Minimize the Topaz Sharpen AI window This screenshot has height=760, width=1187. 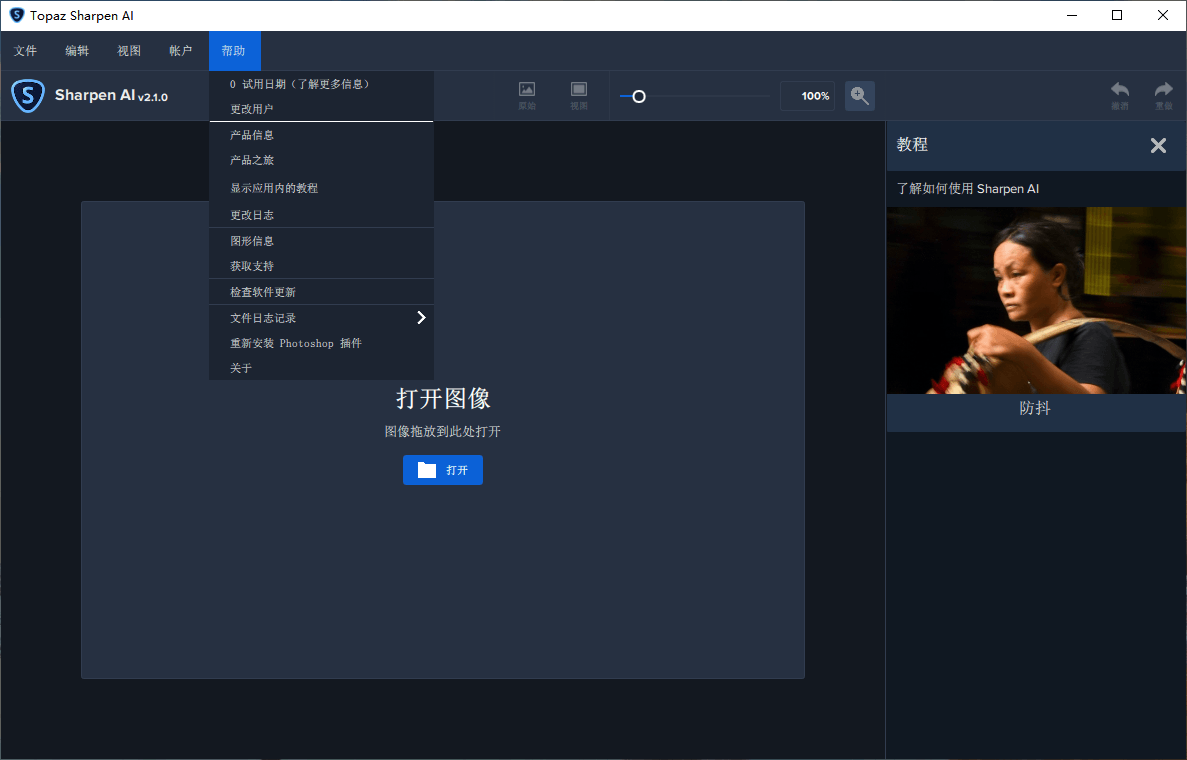point(1072,15)
